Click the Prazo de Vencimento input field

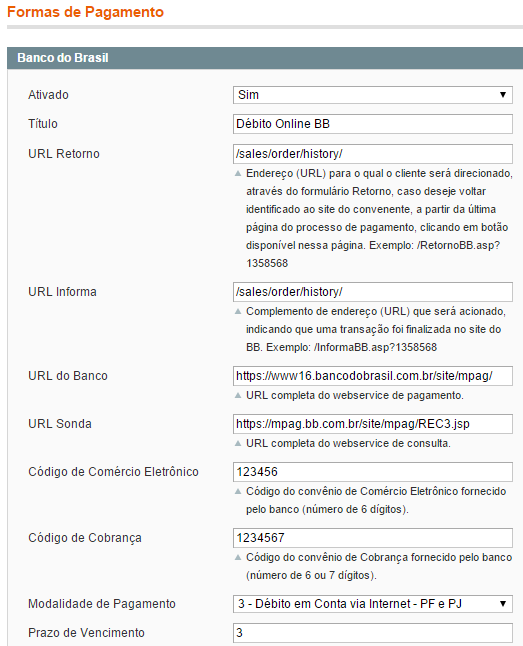(373, 633)
